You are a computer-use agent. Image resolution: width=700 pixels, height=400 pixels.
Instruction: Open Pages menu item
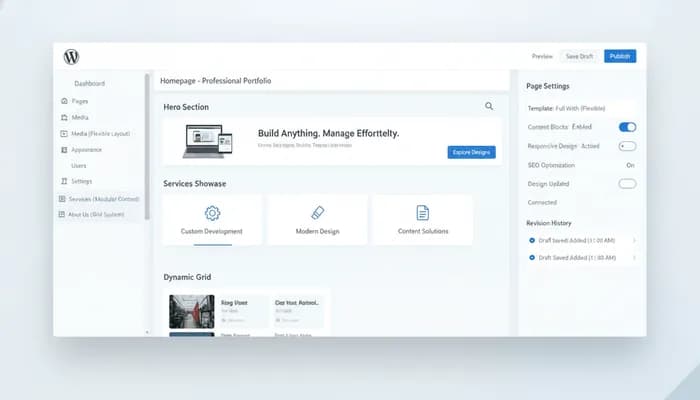[x=80, y=101]
